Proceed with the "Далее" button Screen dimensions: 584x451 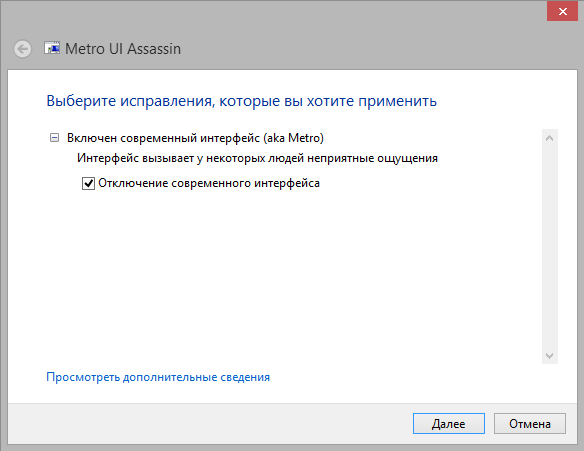pos(449,424)
